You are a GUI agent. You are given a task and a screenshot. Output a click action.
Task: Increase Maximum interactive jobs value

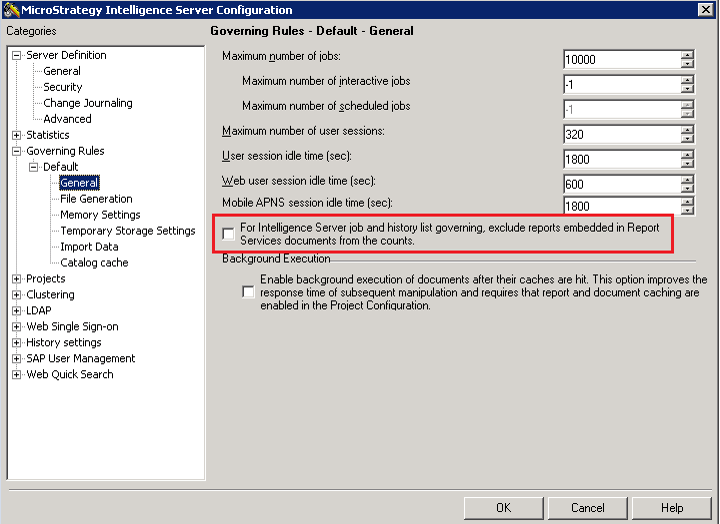[x=687, y=80]
